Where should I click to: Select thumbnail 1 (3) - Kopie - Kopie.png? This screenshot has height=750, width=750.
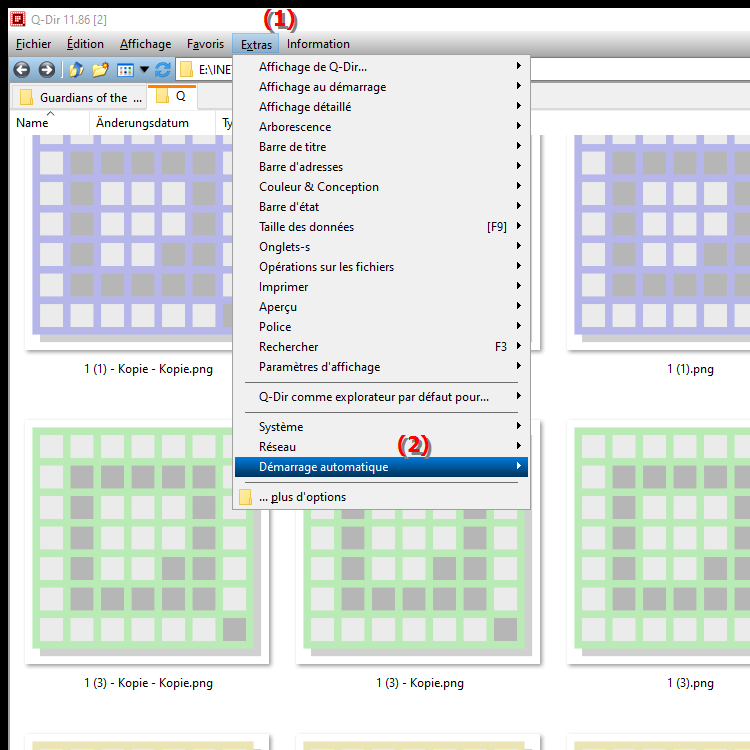click(x=147, y=542)
